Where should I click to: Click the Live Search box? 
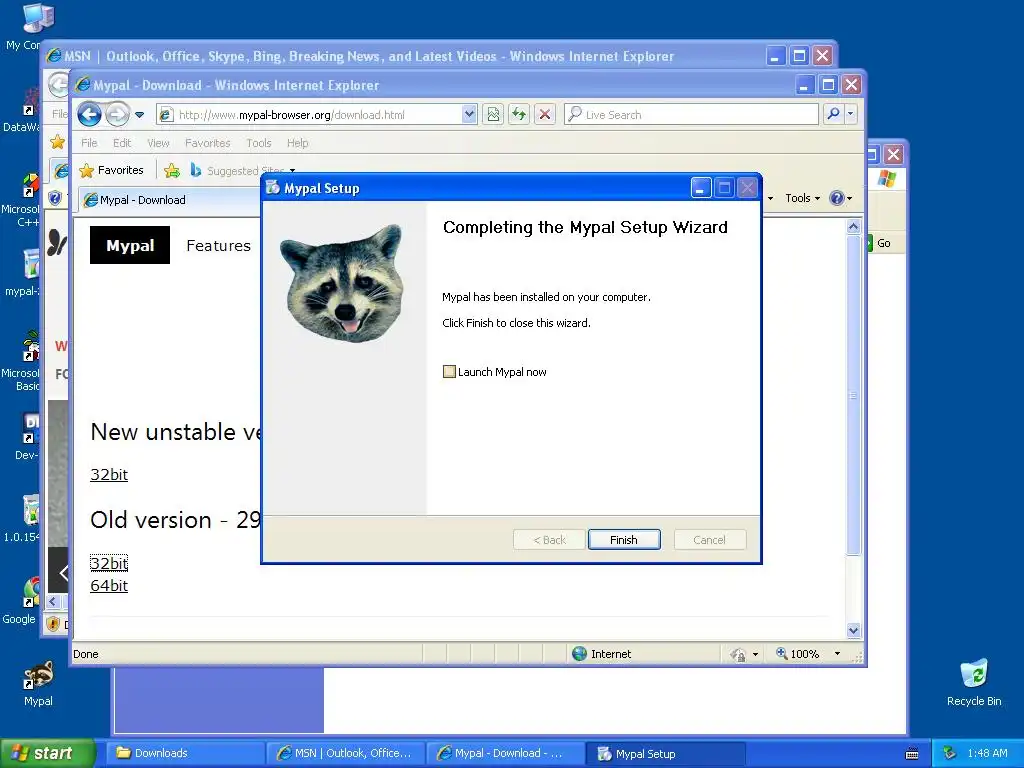click(691, 114)
